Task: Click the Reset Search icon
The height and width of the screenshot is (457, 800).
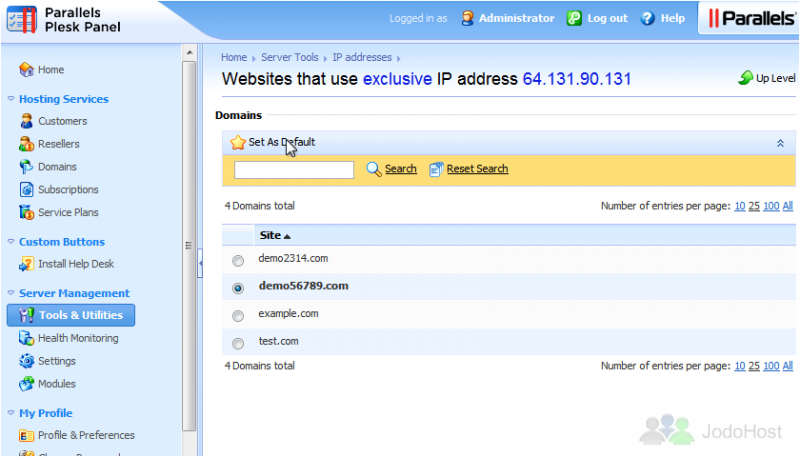Action: (436, 169)
